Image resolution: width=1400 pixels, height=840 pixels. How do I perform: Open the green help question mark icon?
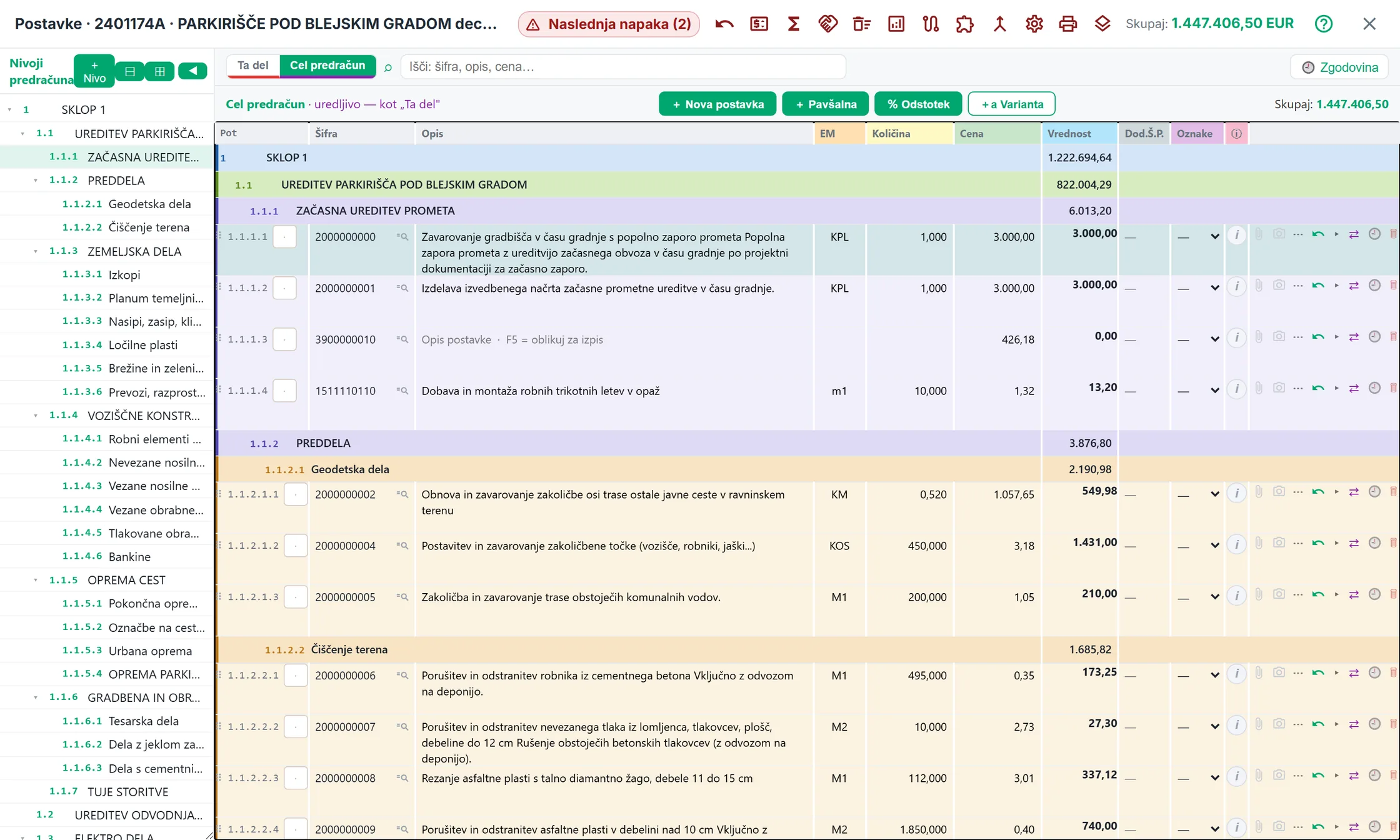coord(1324,24)
